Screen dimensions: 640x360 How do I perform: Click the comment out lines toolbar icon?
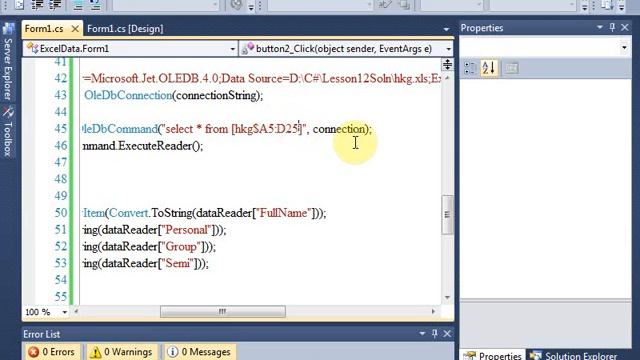click(78, 5)
